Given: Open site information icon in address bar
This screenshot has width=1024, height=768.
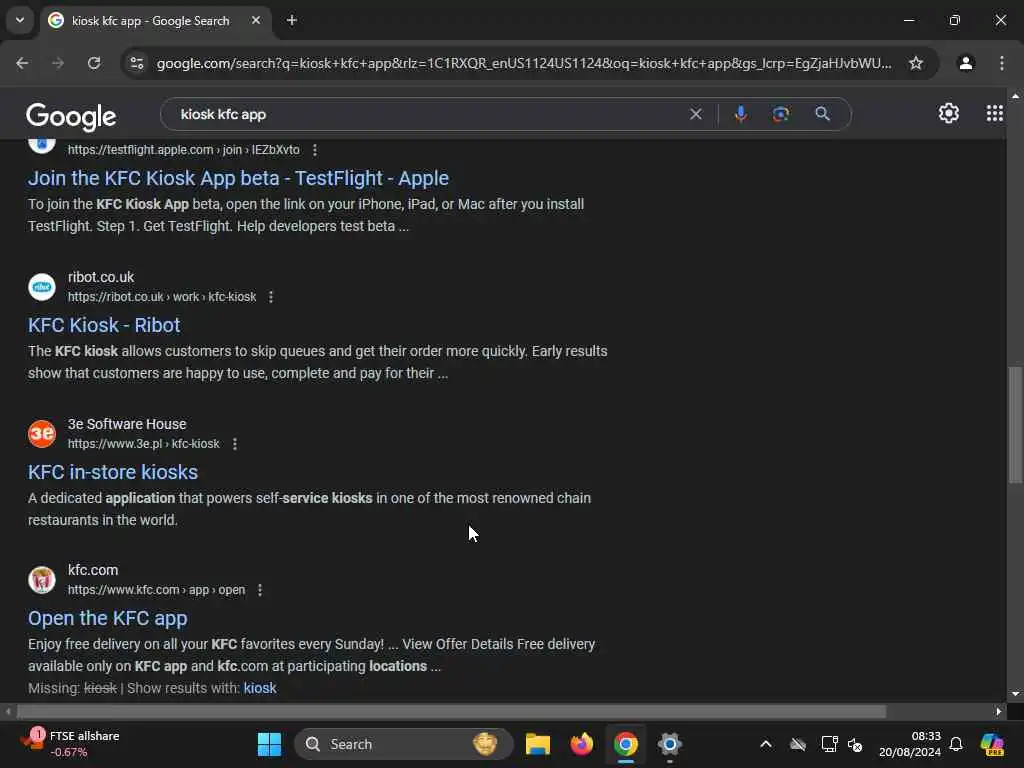Looking at the screenshot, I should tap(137, 63).
